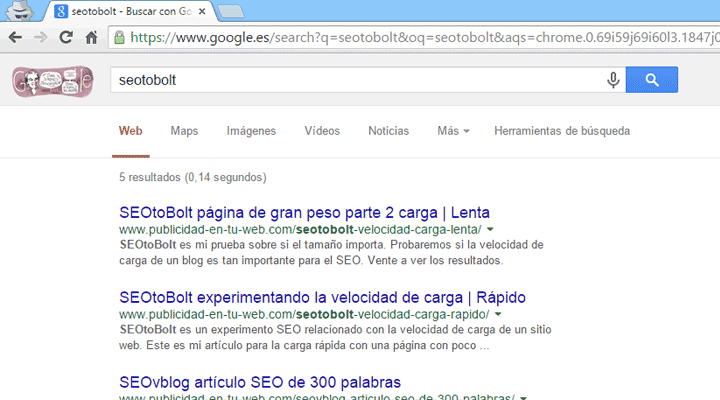
Task: Switch to the Imágenes results tab
Action: point(251,131)
